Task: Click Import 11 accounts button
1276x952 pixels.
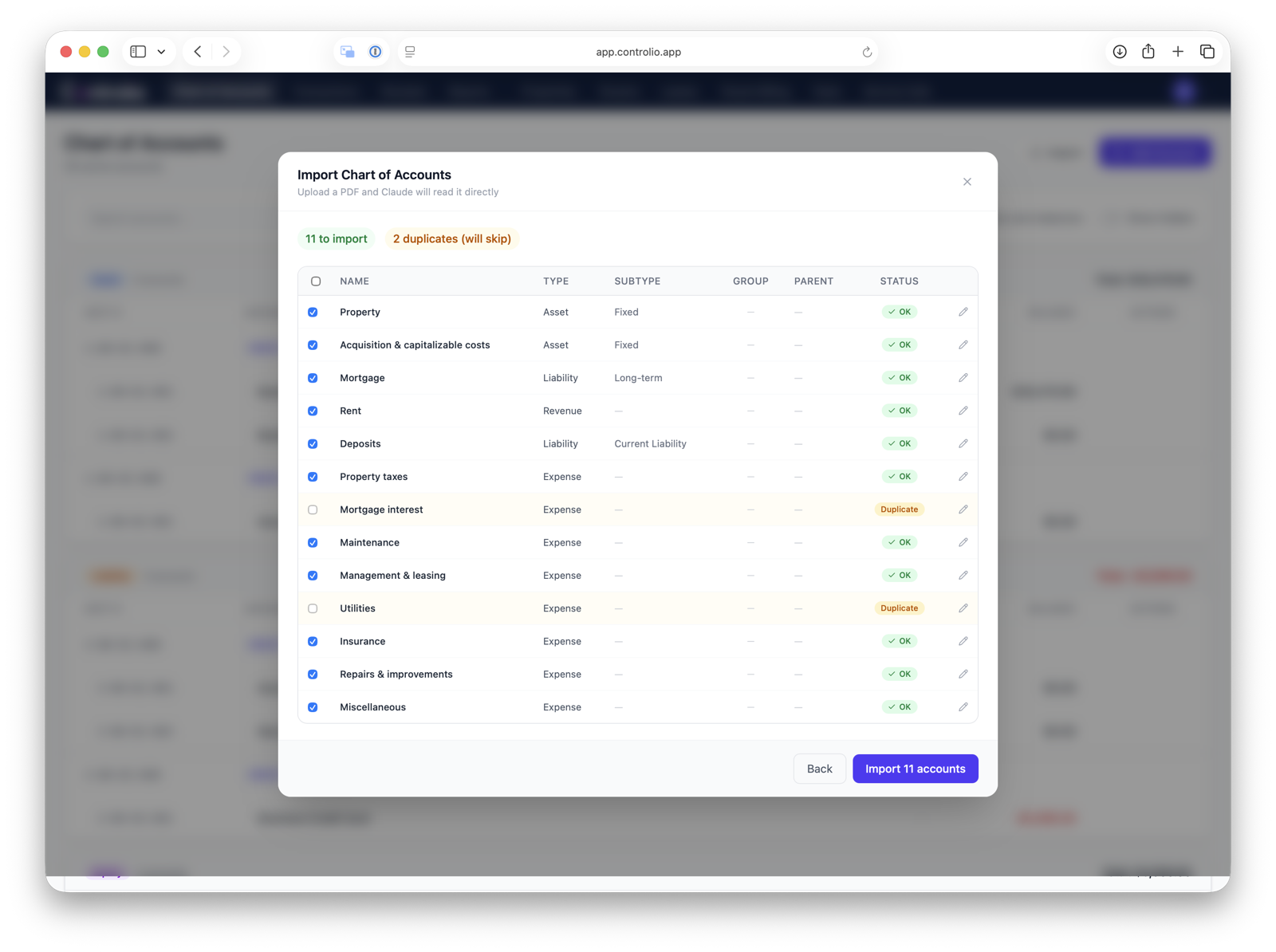Action: 915,769
